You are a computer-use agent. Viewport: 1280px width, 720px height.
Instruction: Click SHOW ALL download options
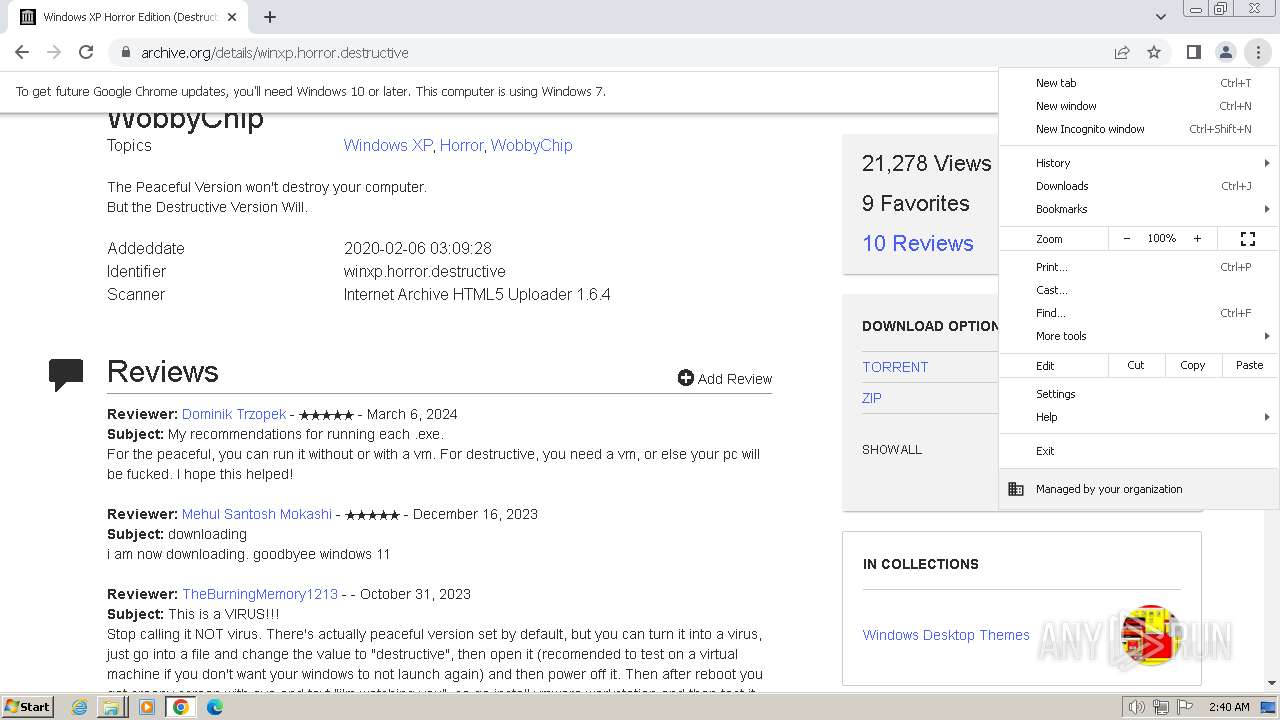(x=892, y=449)
